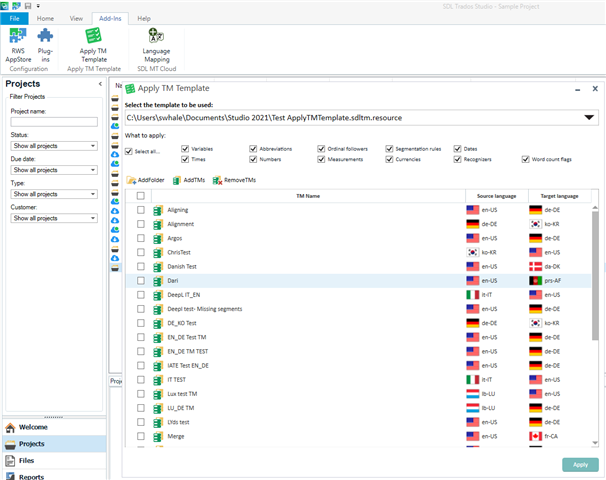Switch to the View ribbon tab
This screenshot has width=606, height=480.
(76, 19)
